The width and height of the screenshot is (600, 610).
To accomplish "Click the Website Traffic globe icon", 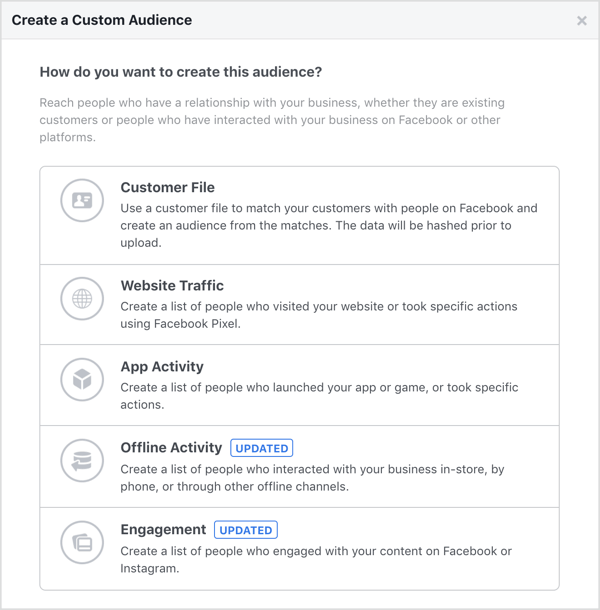I will point(82,299).
